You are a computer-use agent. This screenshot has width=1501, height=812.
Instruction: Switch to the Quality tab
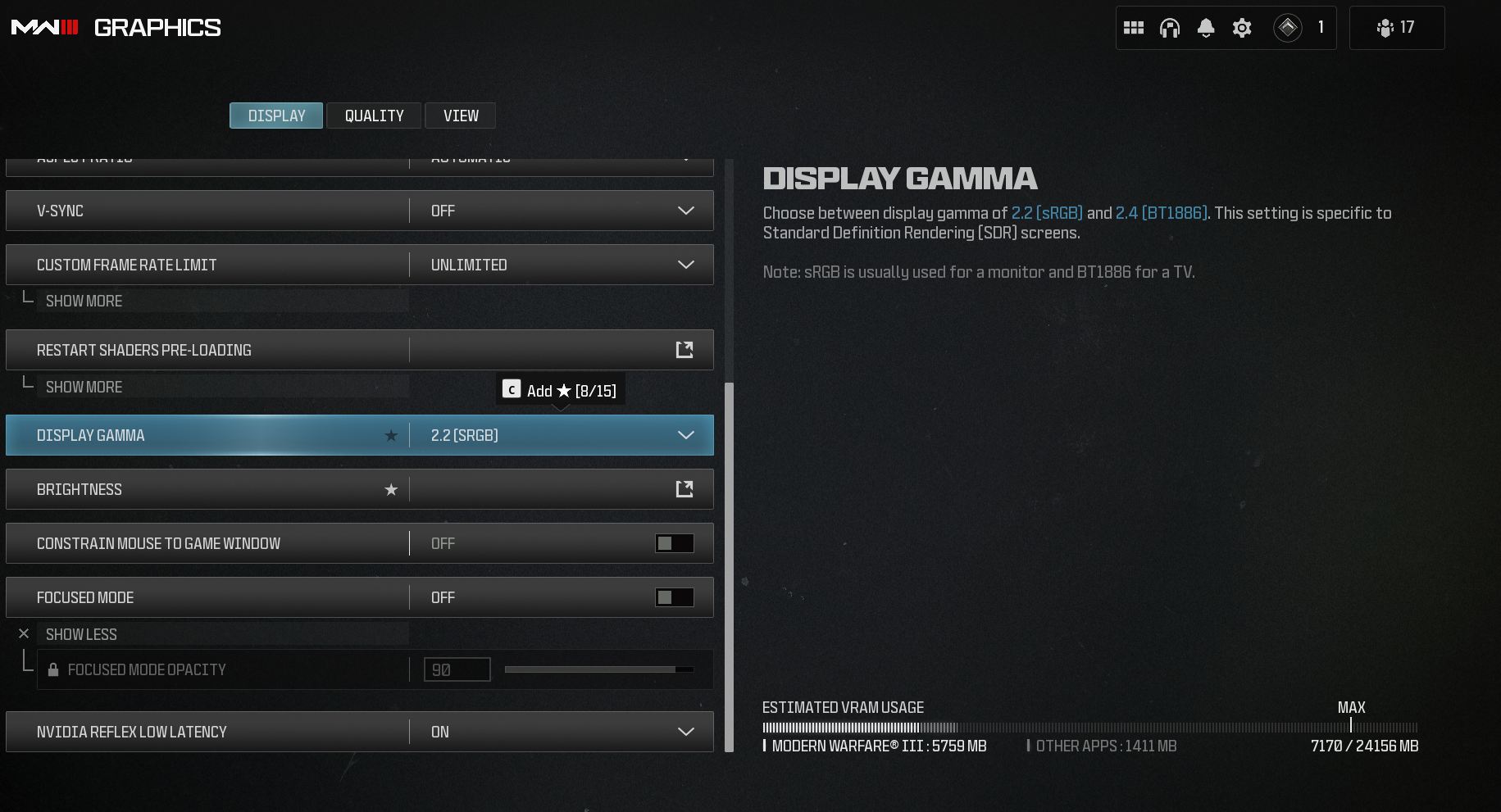(374, 116)
